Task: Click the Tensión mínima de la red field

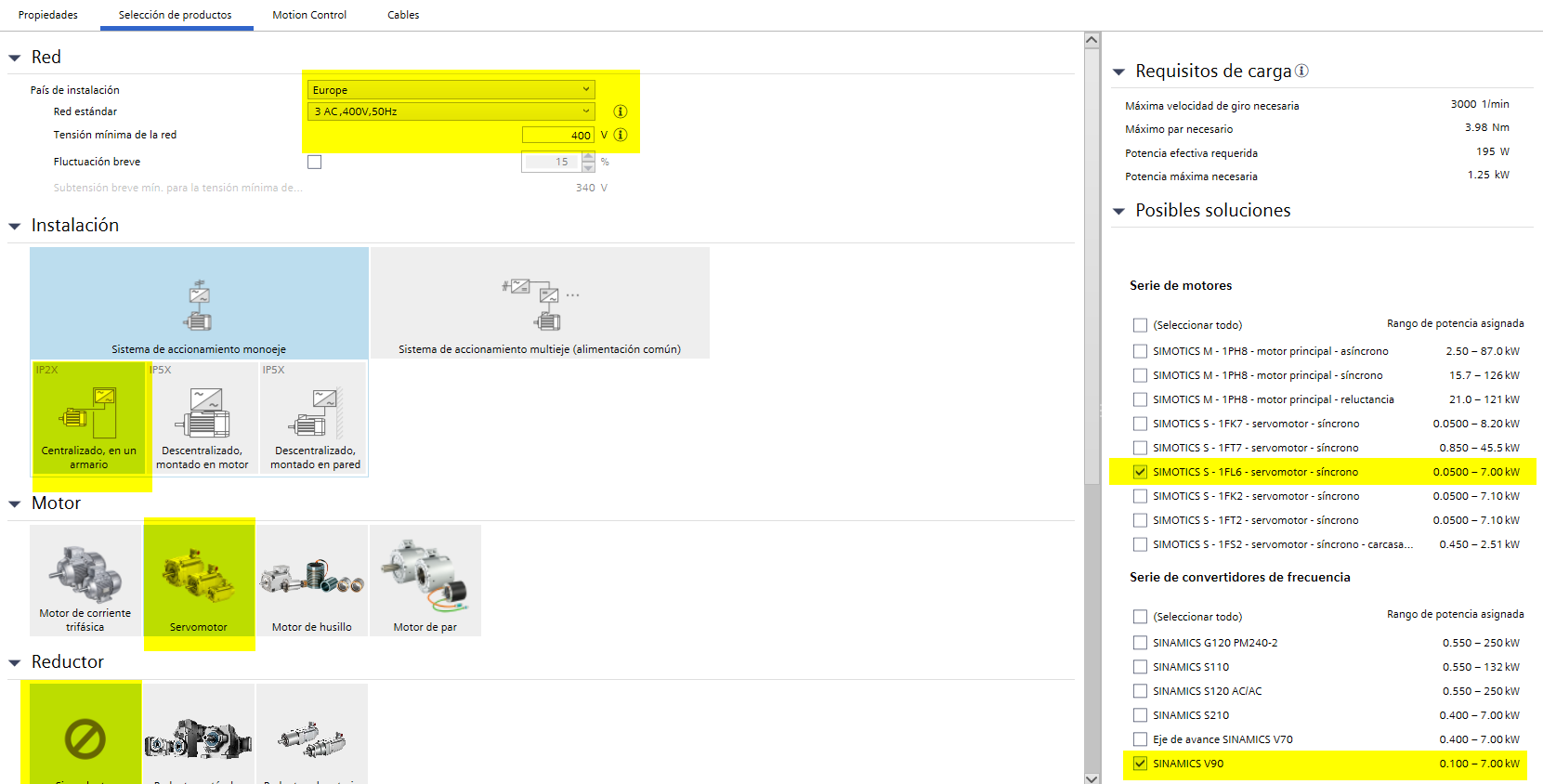Action: point(557,136)
